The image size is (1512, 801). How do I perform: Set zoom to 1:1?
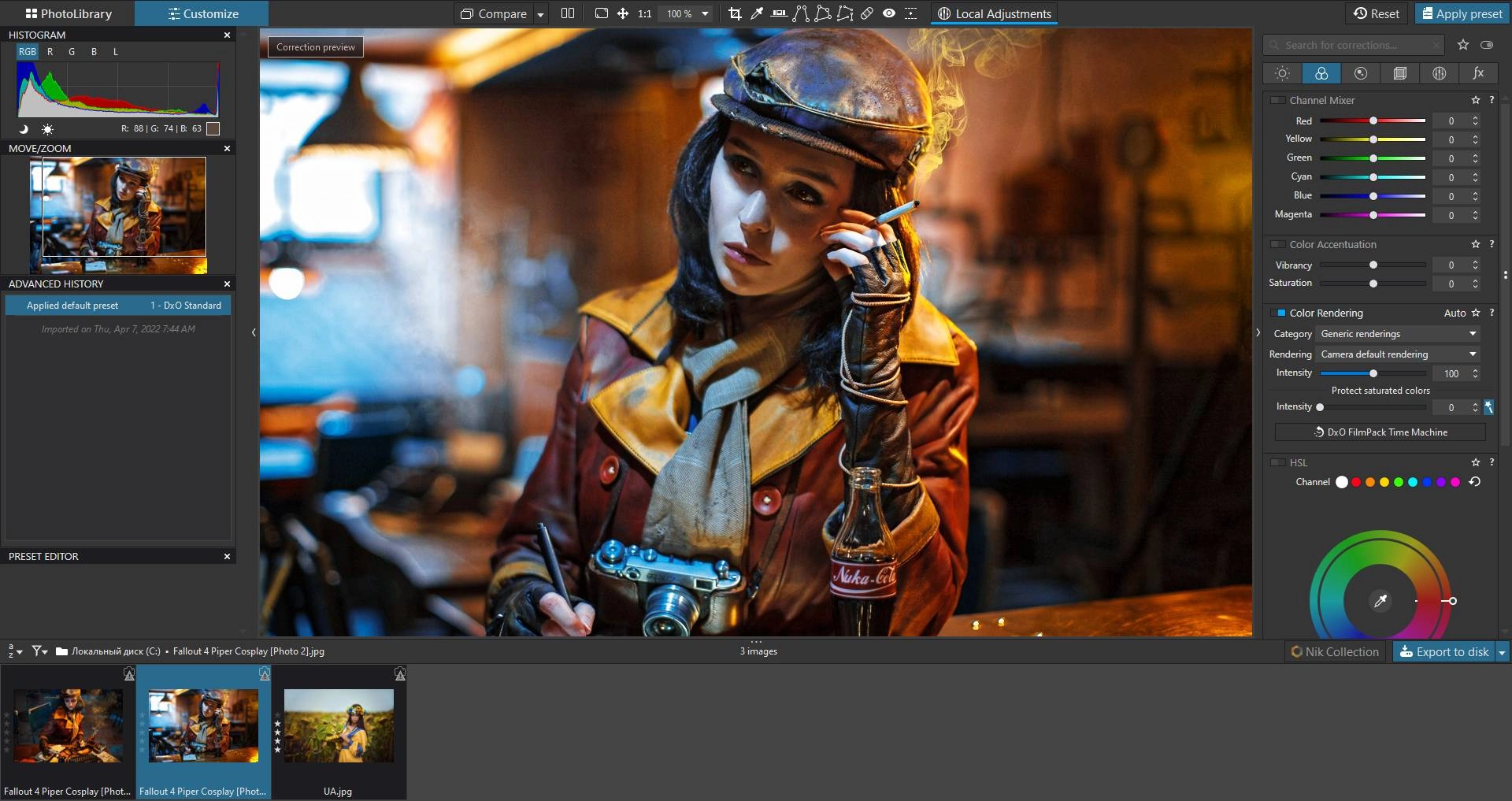pyautogui.click(x=645, y=13)
